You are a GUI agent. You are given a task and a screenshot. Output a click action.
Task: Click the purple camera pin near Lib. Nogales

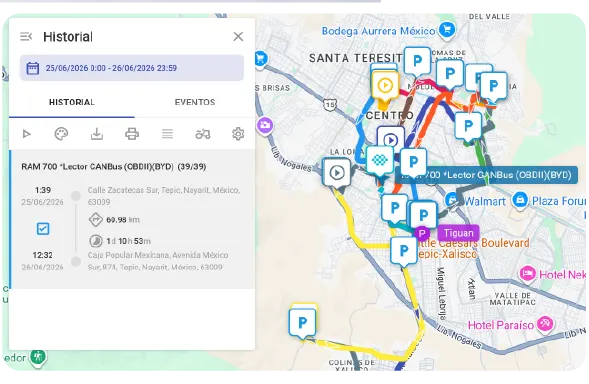click(265, 124)
